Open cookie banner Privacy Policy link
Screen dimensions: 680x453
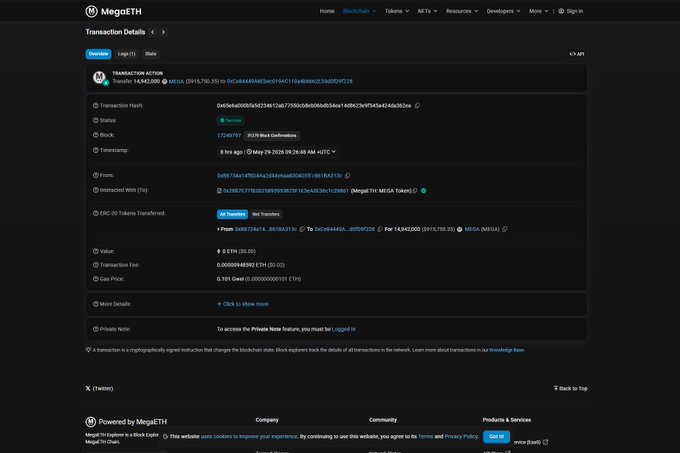(461, 437)
